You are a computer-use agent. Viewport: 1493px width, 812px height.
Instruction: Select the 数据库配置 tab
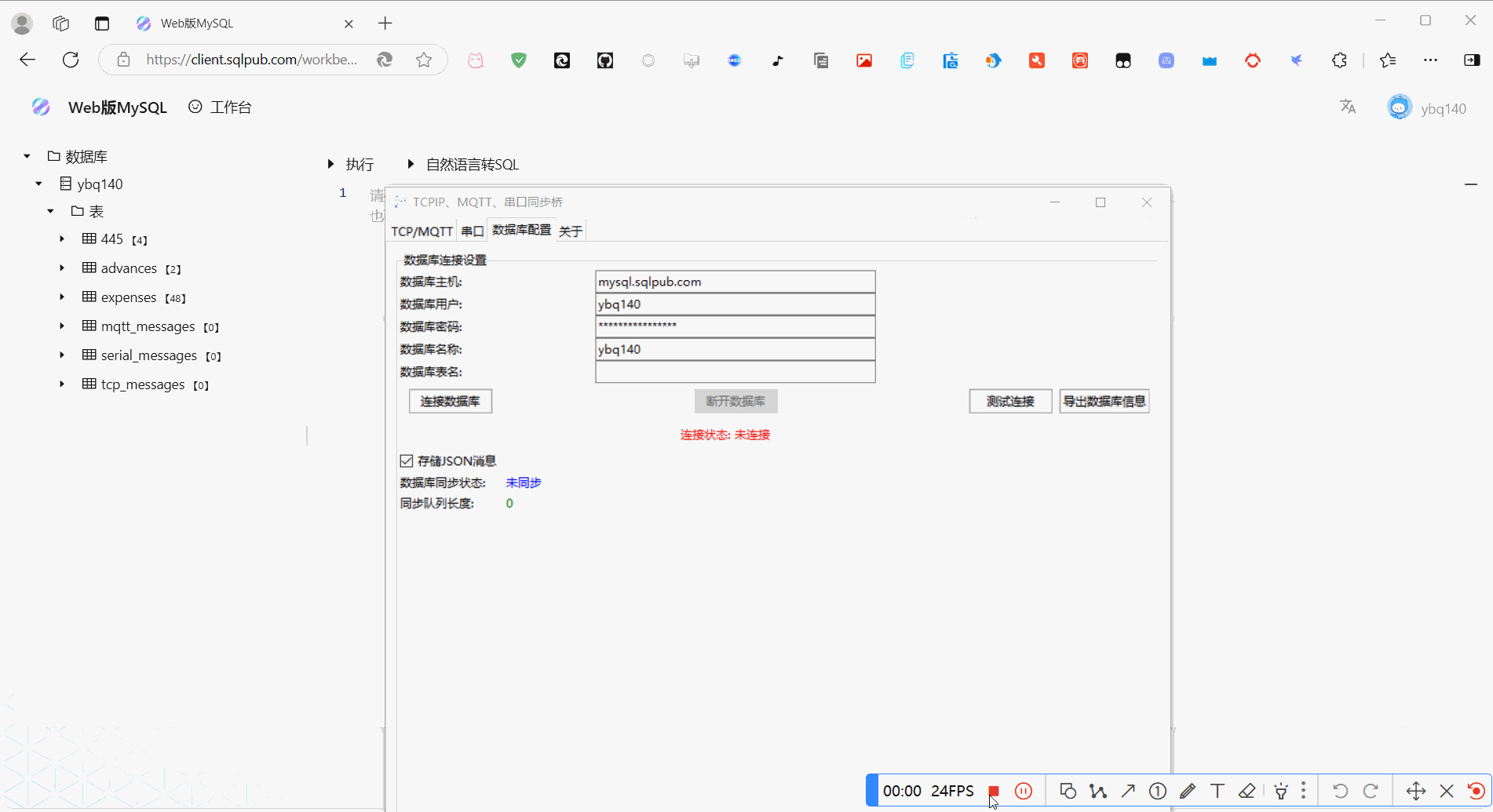[x=522, y=229]
